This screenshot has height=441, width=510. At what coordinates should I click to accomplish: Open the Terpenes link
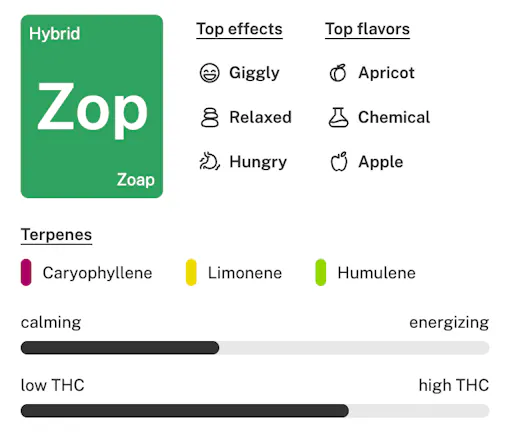56,235
